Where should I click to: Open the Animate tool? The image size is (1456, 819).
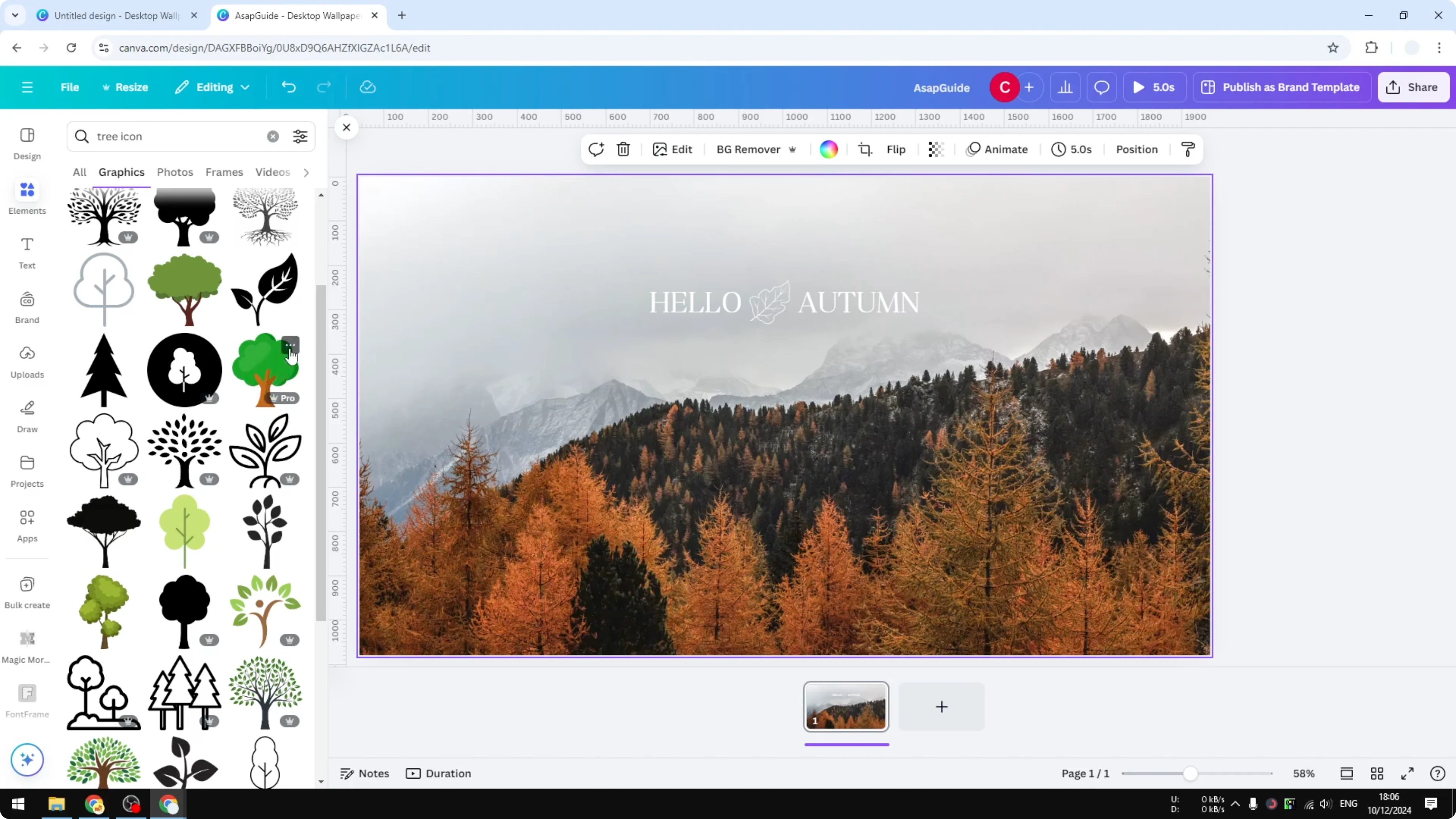click(997, 149)
